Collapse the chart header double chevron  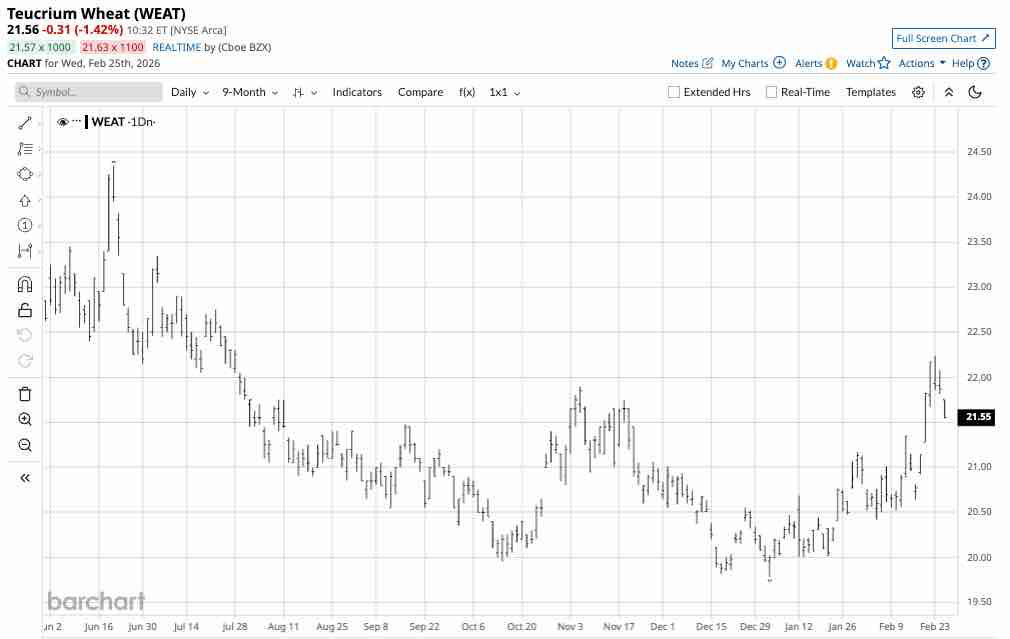tap(949, 92)
